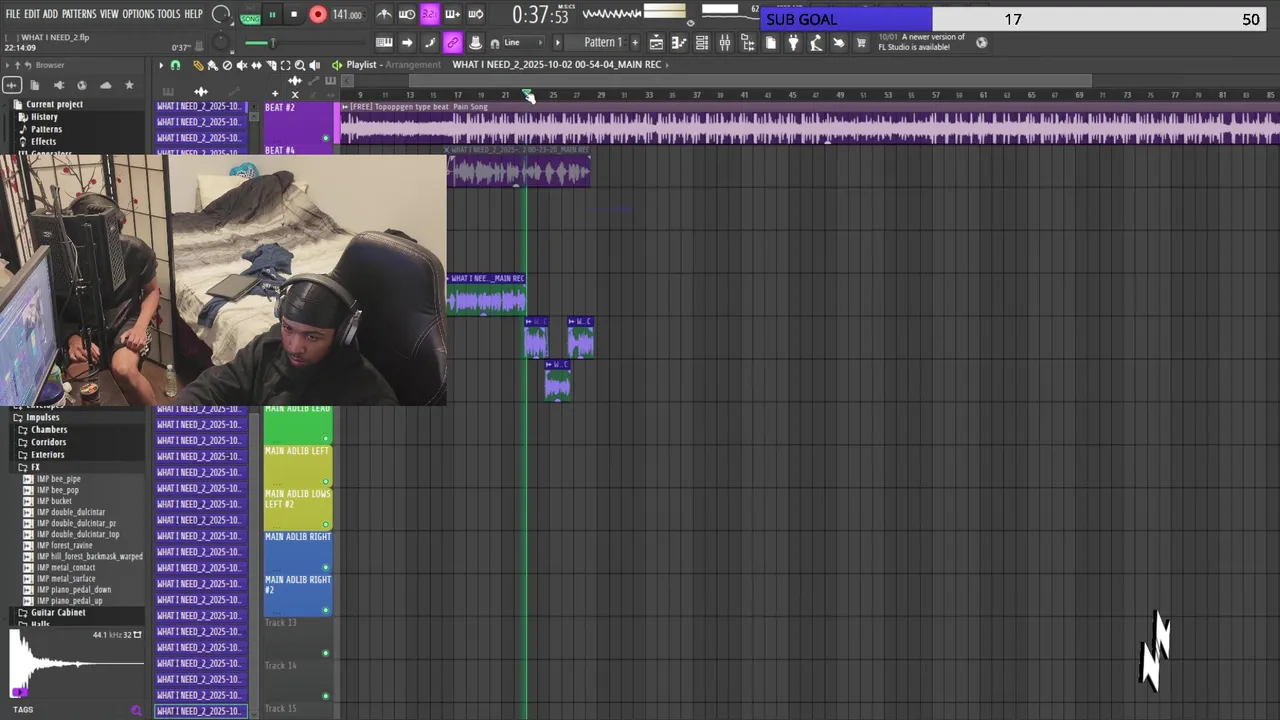The width and height of the screenshot is (1280, 720).
Task: Toggle typing keyboard to piano
Action: click(x=384, y=43)
